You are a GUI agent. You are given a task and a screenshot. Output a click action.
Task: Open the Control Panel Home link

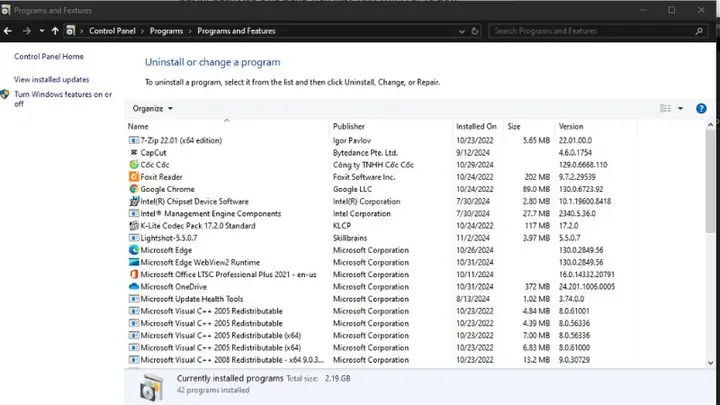click(x=49, y=56)
